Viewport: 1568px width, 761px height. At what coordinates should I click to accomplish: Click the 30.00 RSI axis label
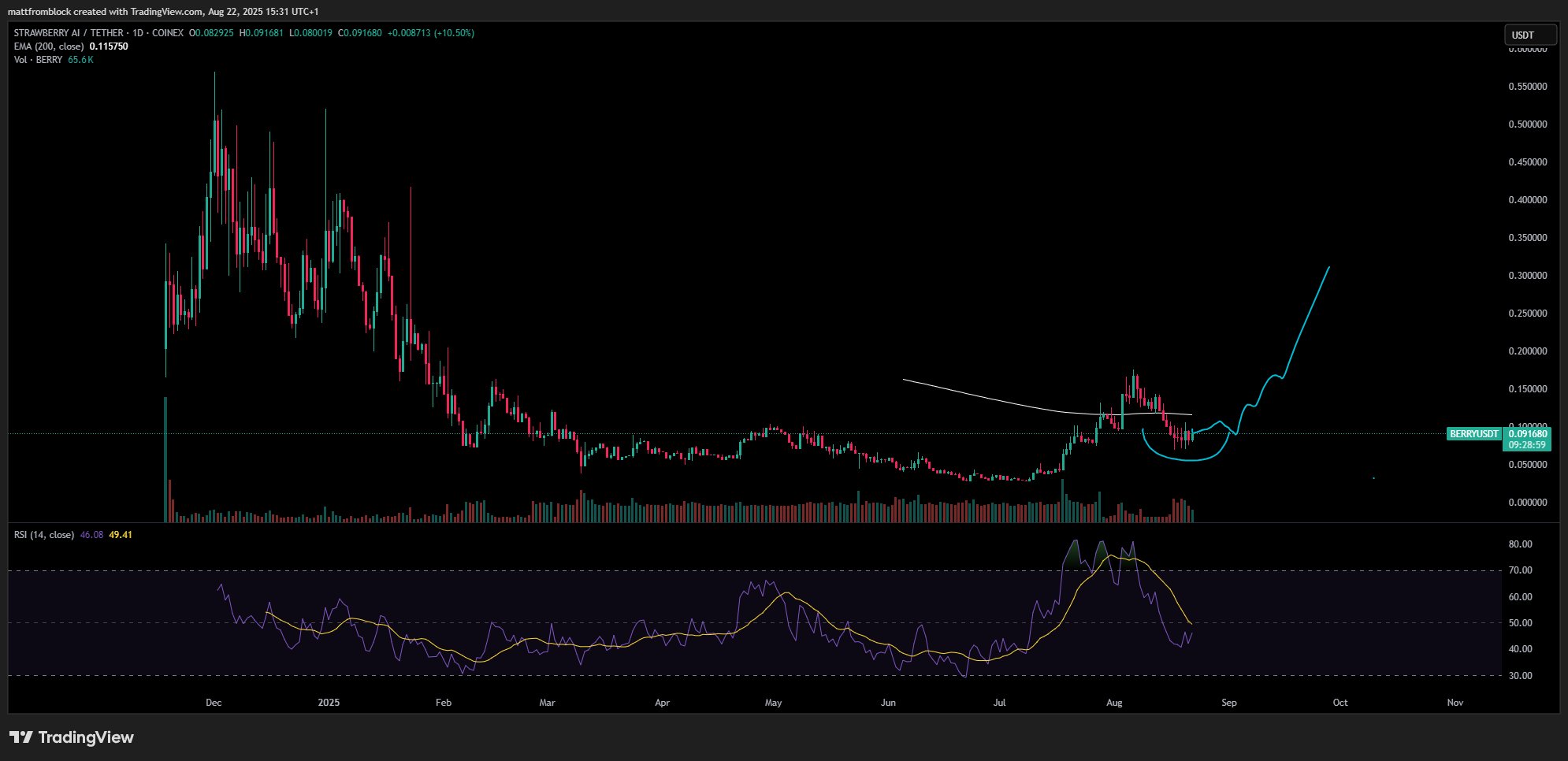(x=1521, y=676)
